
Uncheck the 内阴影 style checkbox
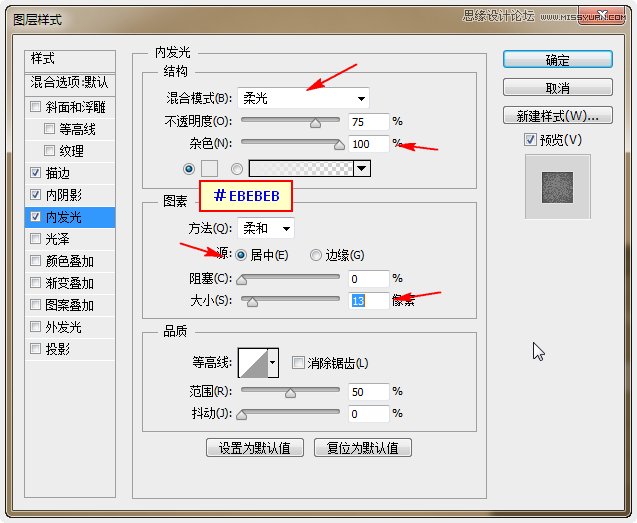pos(36,195)
